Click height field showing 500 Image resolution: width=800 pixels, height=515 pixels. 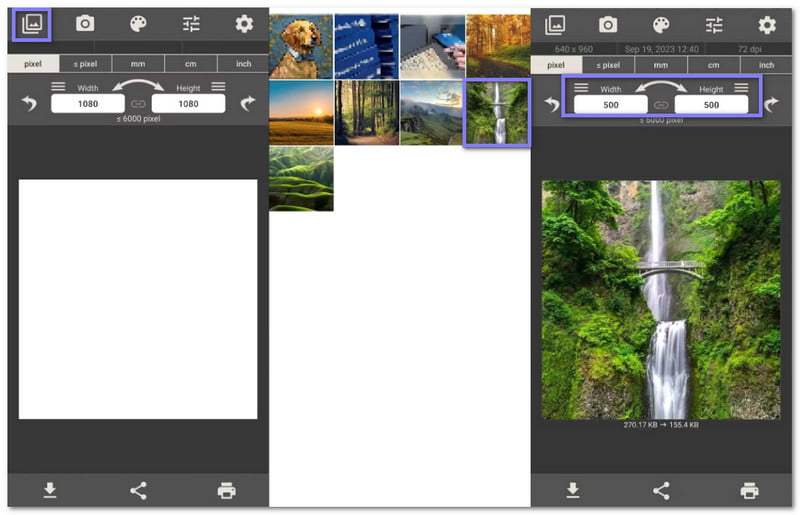711,105
